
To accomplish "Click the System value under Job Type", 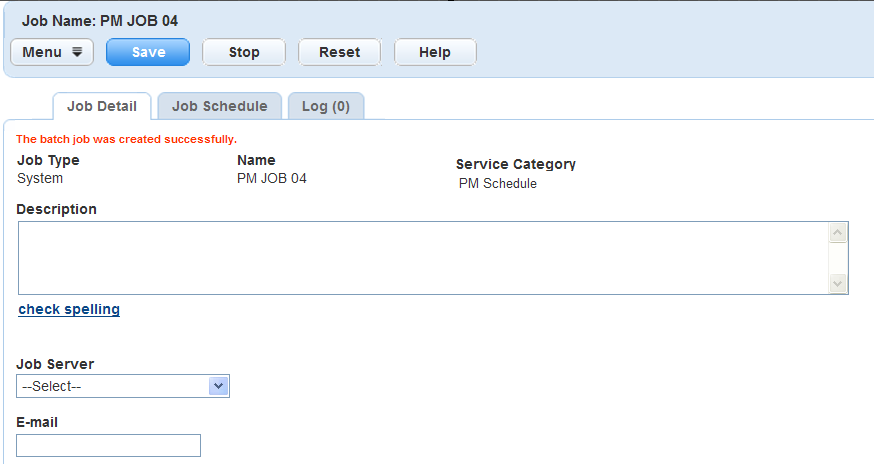I will pyautogui.click(x=40, y=178).
